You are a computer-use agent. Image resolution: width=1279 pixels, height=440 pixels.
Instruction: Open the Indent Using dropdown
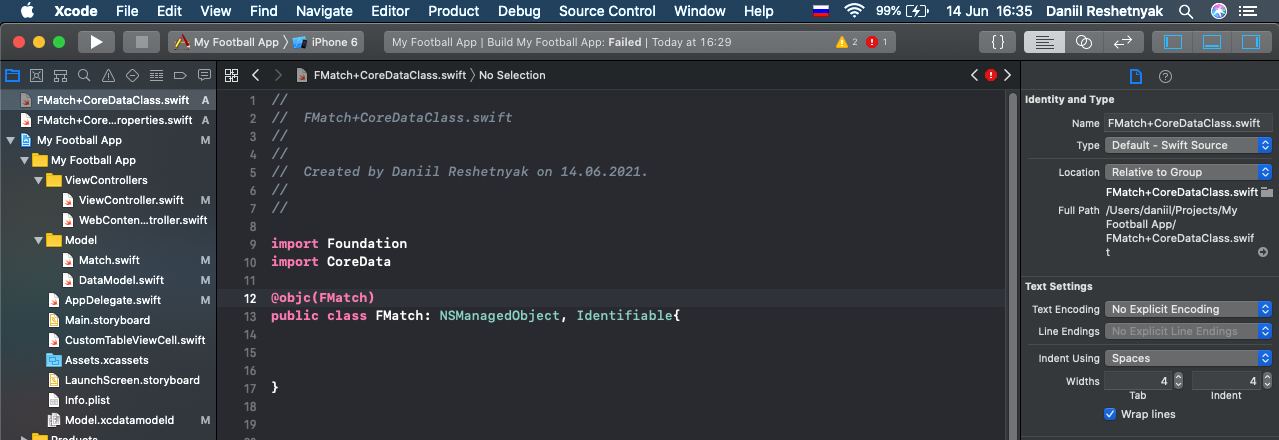(1188, 358)
